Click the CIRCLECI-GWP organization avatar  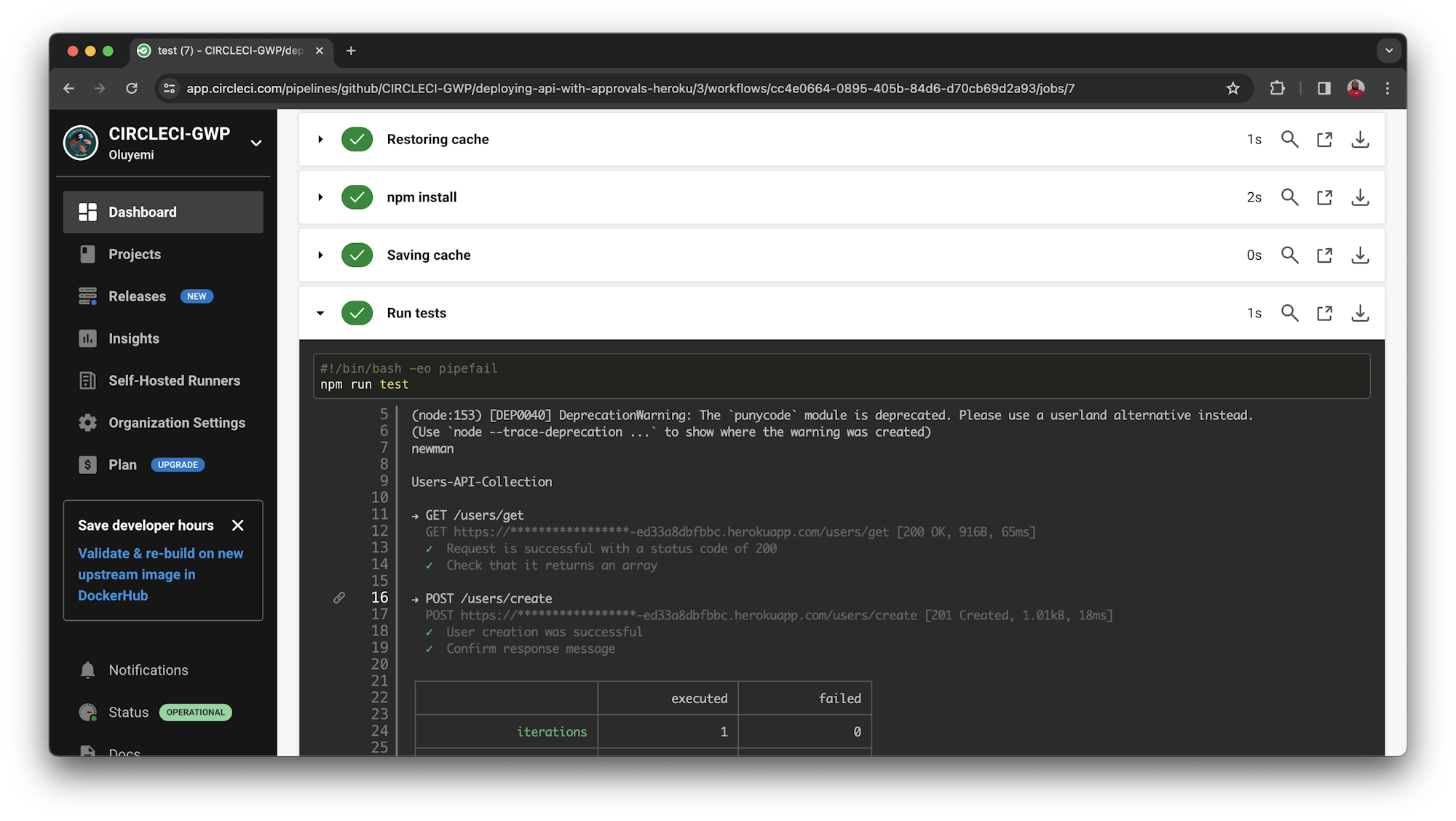81,143
